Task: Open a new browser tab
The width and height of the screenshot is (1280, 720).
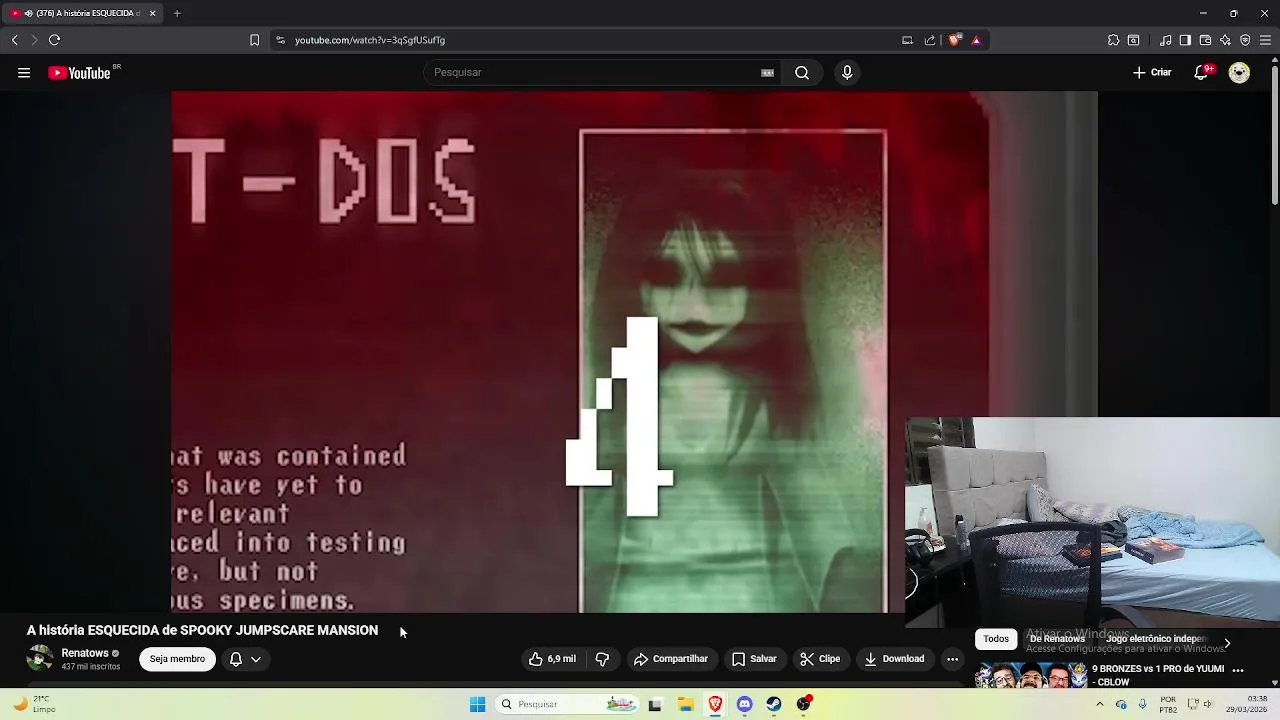Action: pyautogui.click(x=177, y=13)
